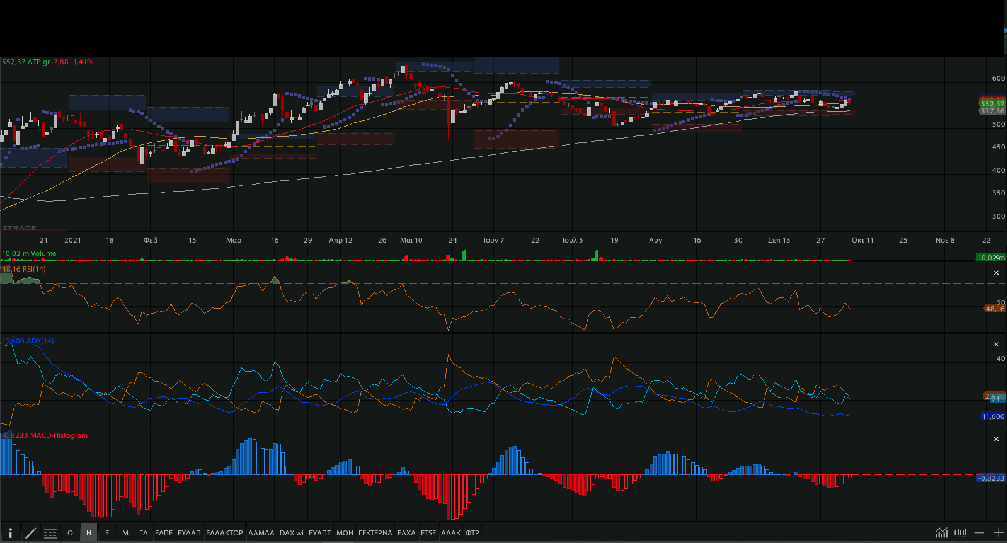Close the ADX(14) indicator panel
This screenshot has width=1007, height=543.
[996, 345]
